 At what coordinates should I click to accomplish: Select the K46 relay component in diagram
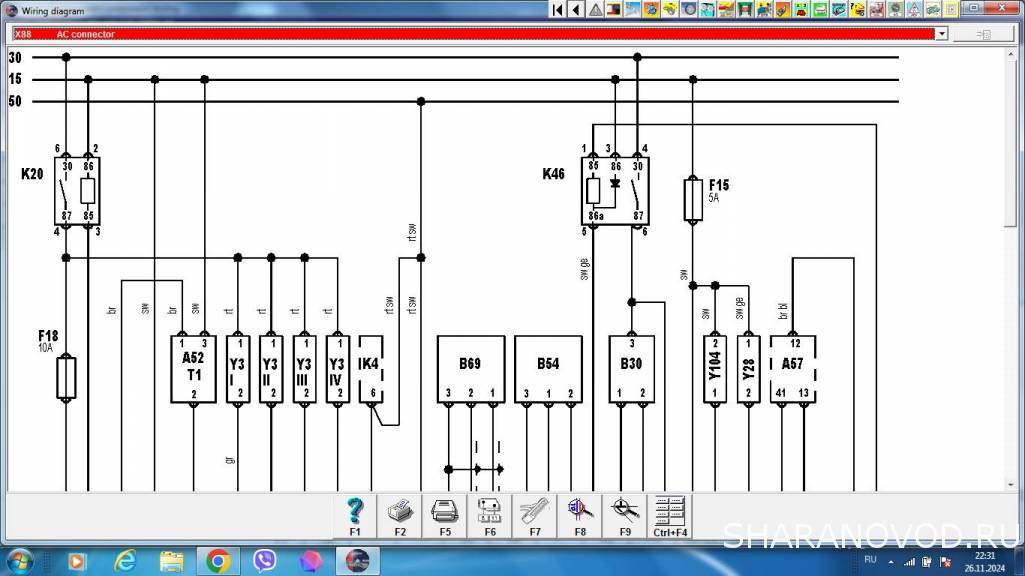[x=615, y=190]
